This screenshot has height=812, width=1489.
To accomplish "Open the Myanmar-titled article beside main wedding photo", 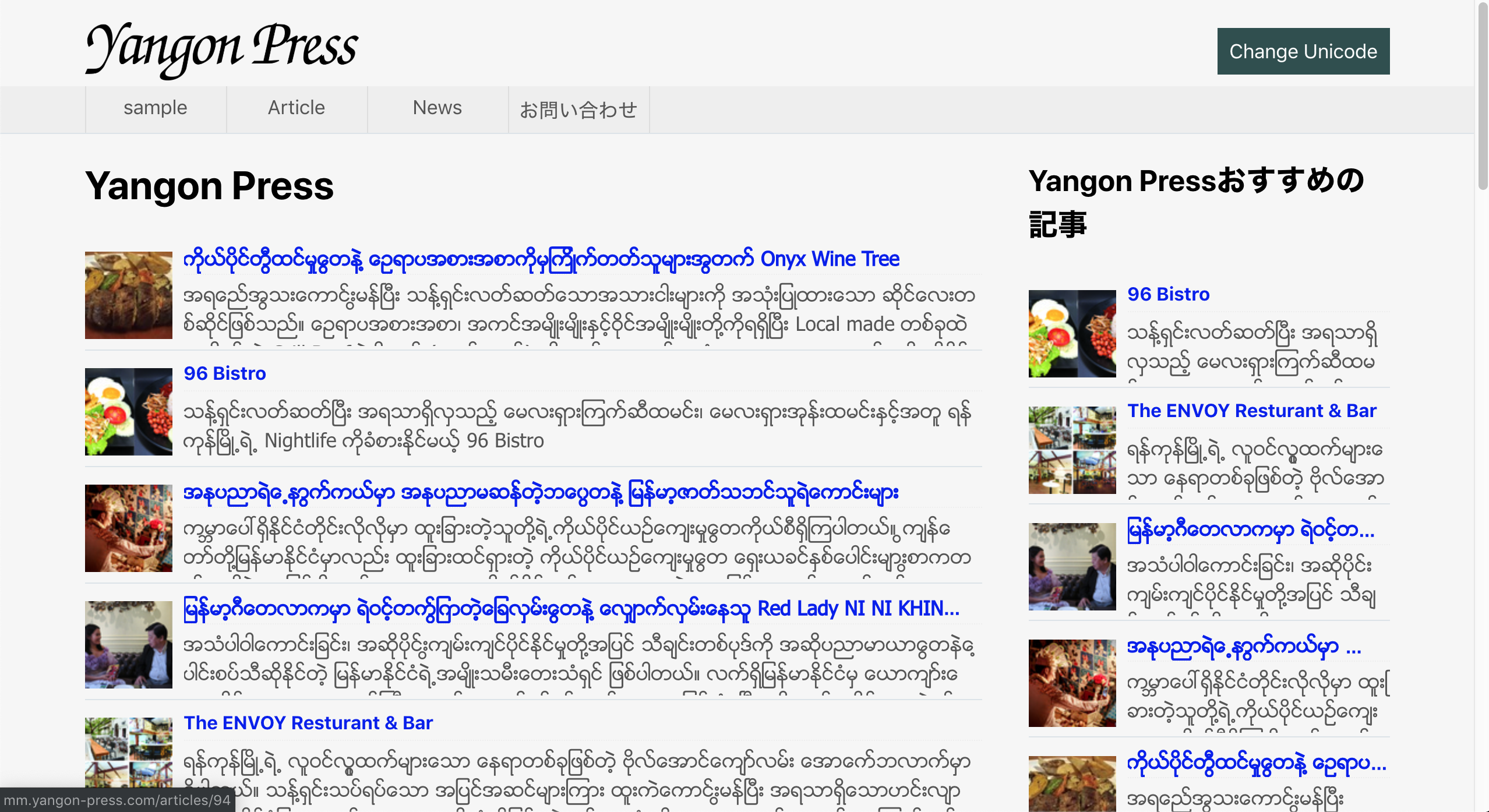I will pos(541,493).
